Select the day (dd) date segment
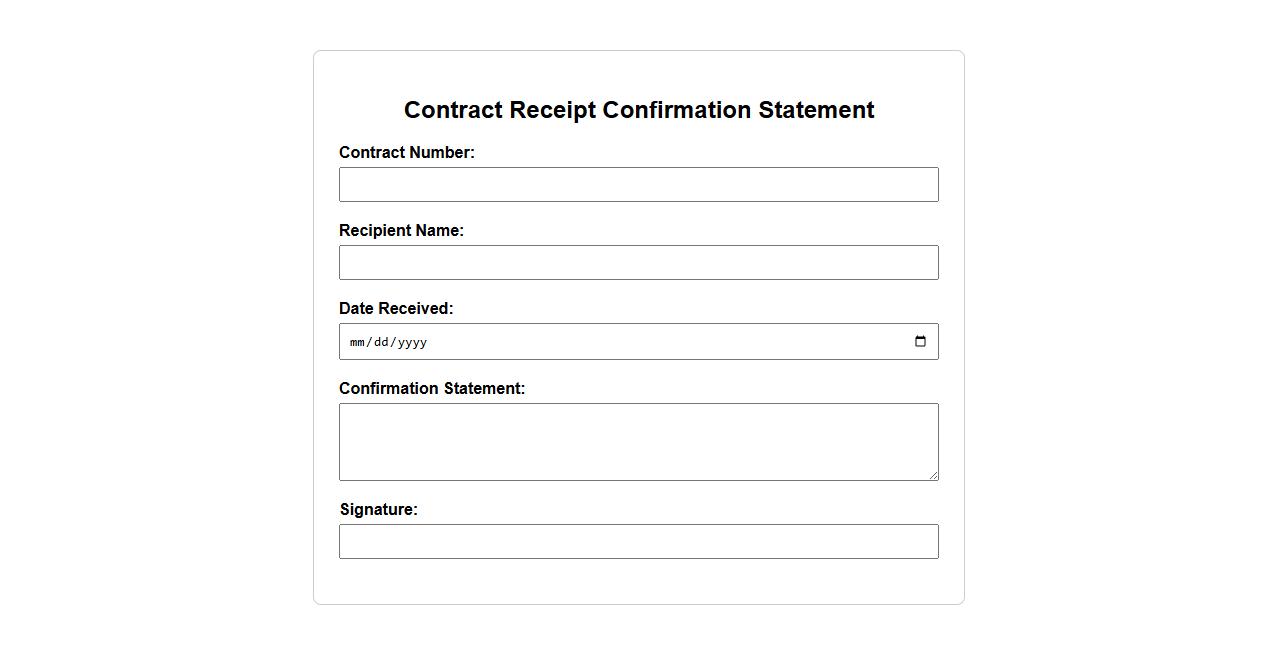Screen dimensions: 1278x650 click(x=380, y=342)
